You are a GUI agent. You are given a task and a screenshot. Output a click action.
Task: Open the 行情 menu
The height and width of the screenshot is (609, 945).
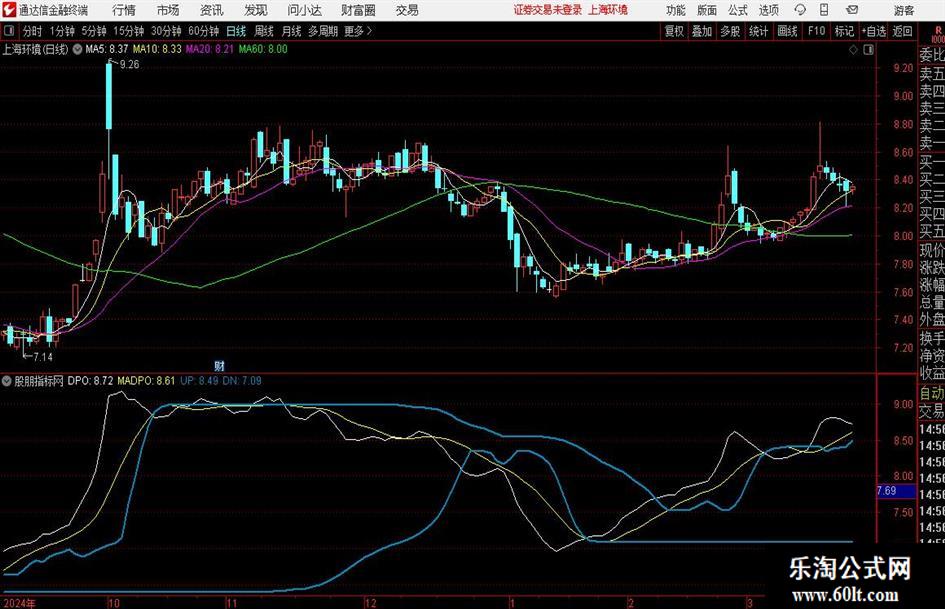pyautogui.click(x=124, y=10)
